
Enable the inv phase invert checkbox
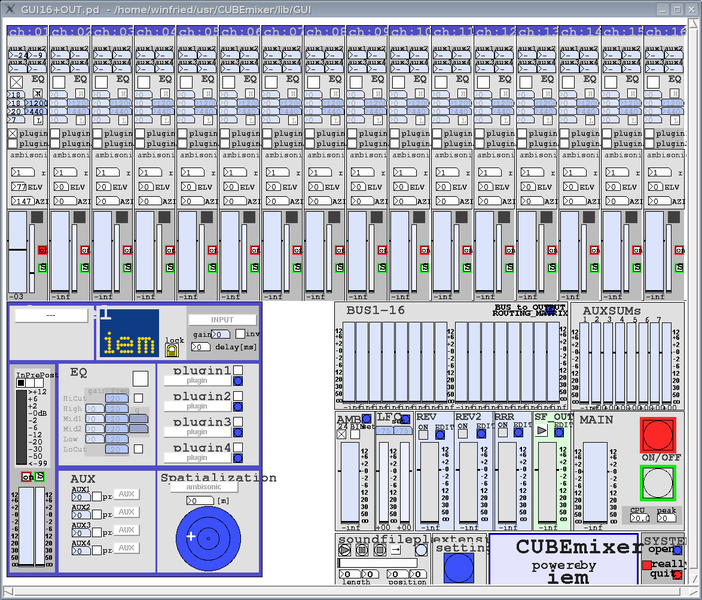tap(239, 334)
